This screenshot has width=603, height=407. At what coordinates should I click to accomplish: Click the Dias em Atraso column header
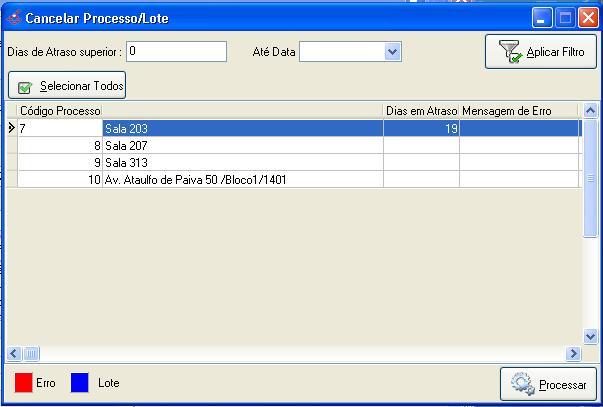pos(421,111)
